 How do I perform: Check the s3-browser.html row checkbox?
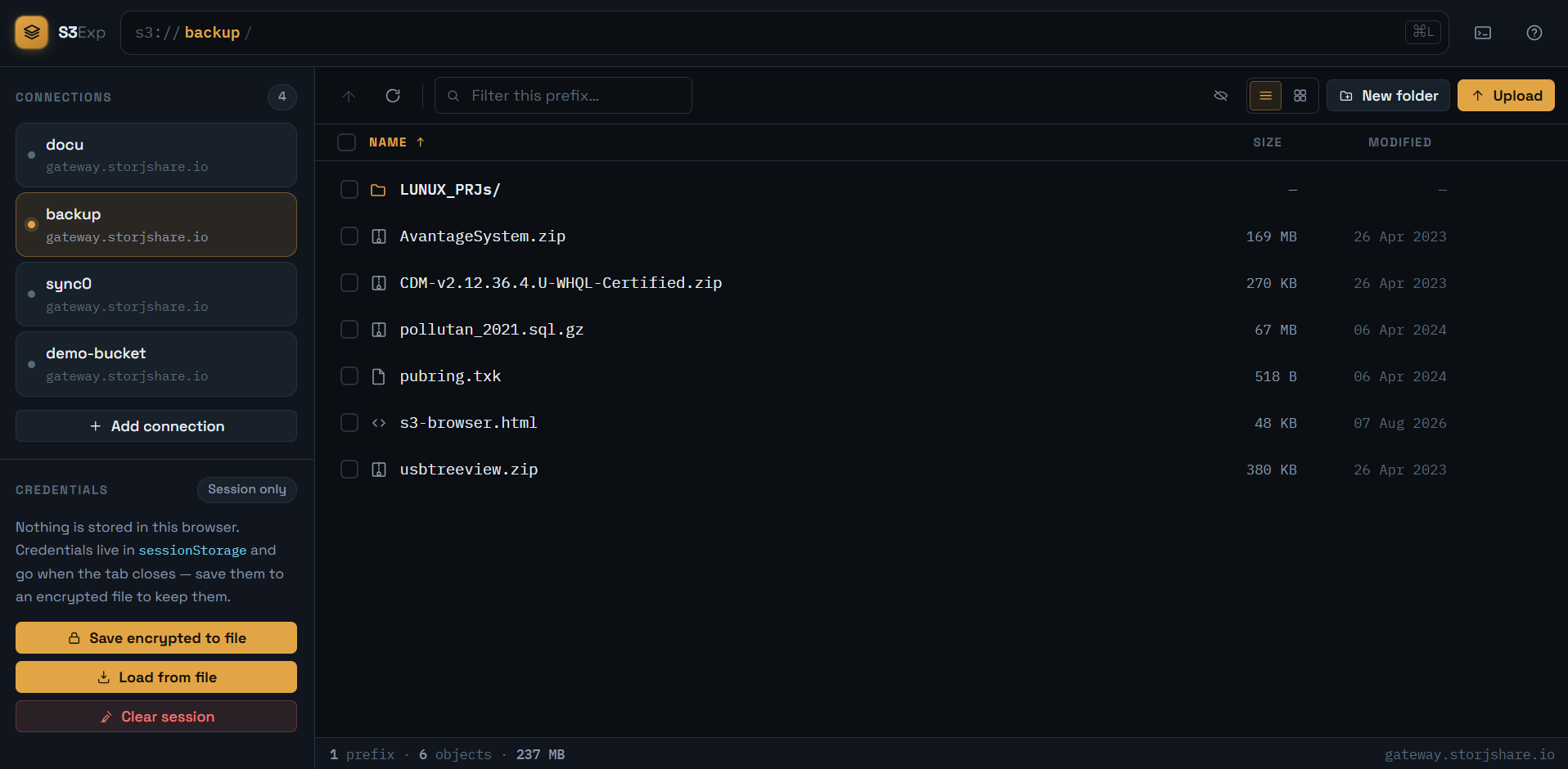[349, 423]
